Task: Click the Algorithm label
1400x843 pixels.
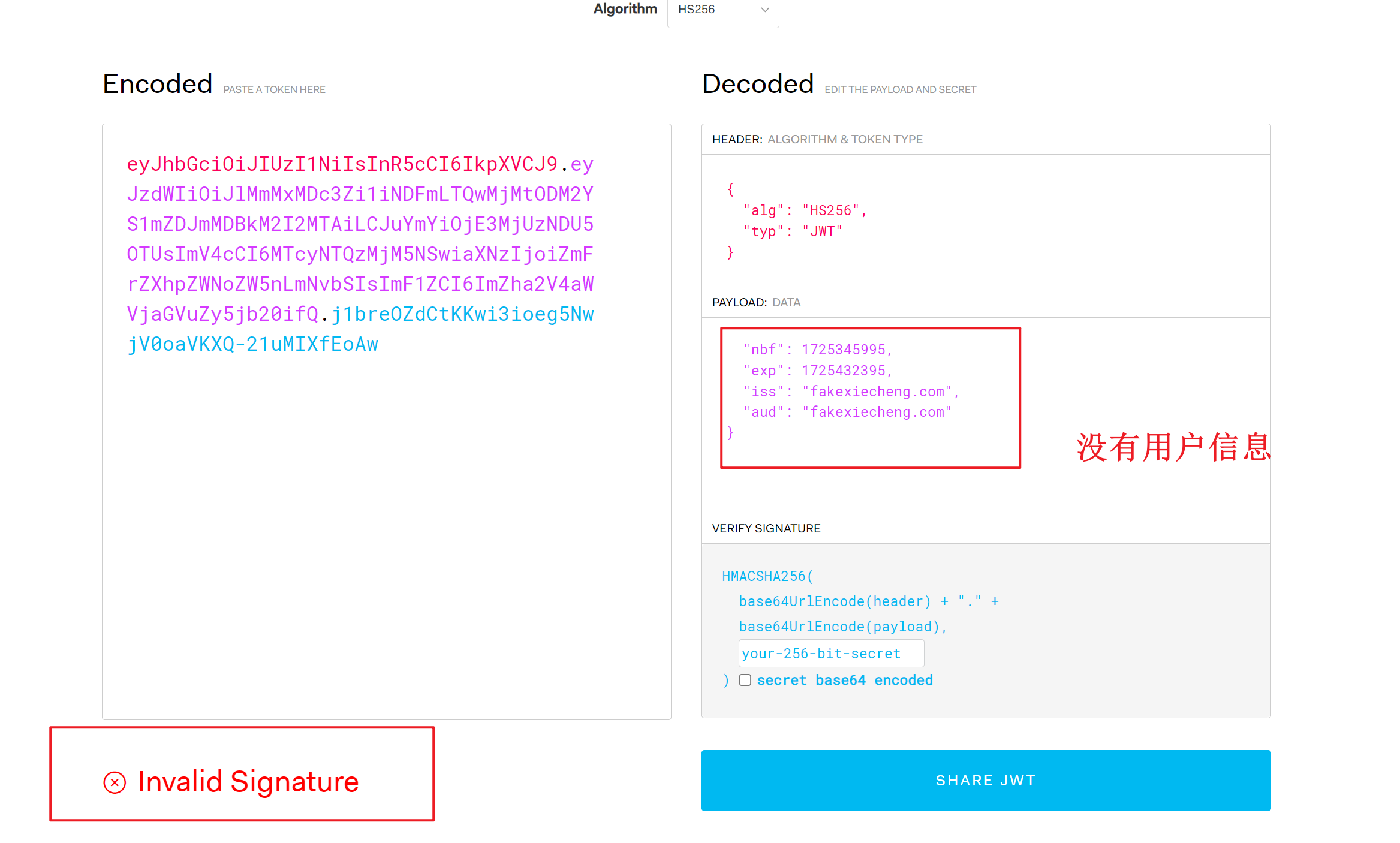Action: (x=625, y=9)
